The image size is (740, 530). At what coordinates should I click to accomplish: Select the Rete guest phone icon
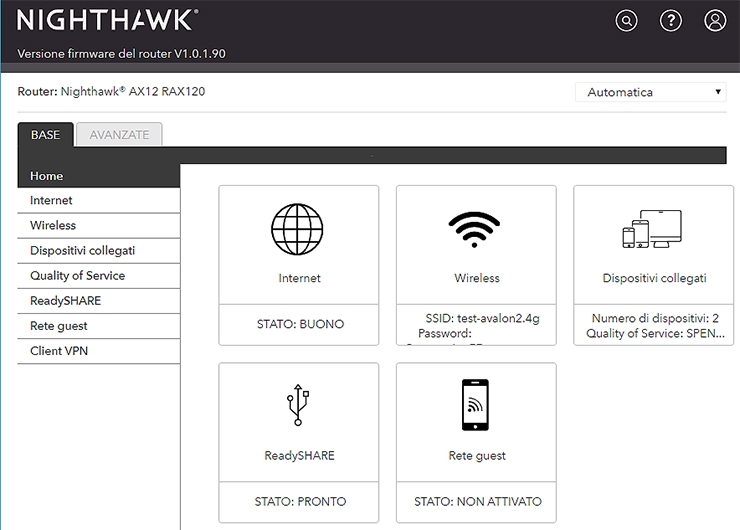pos(476,404)
